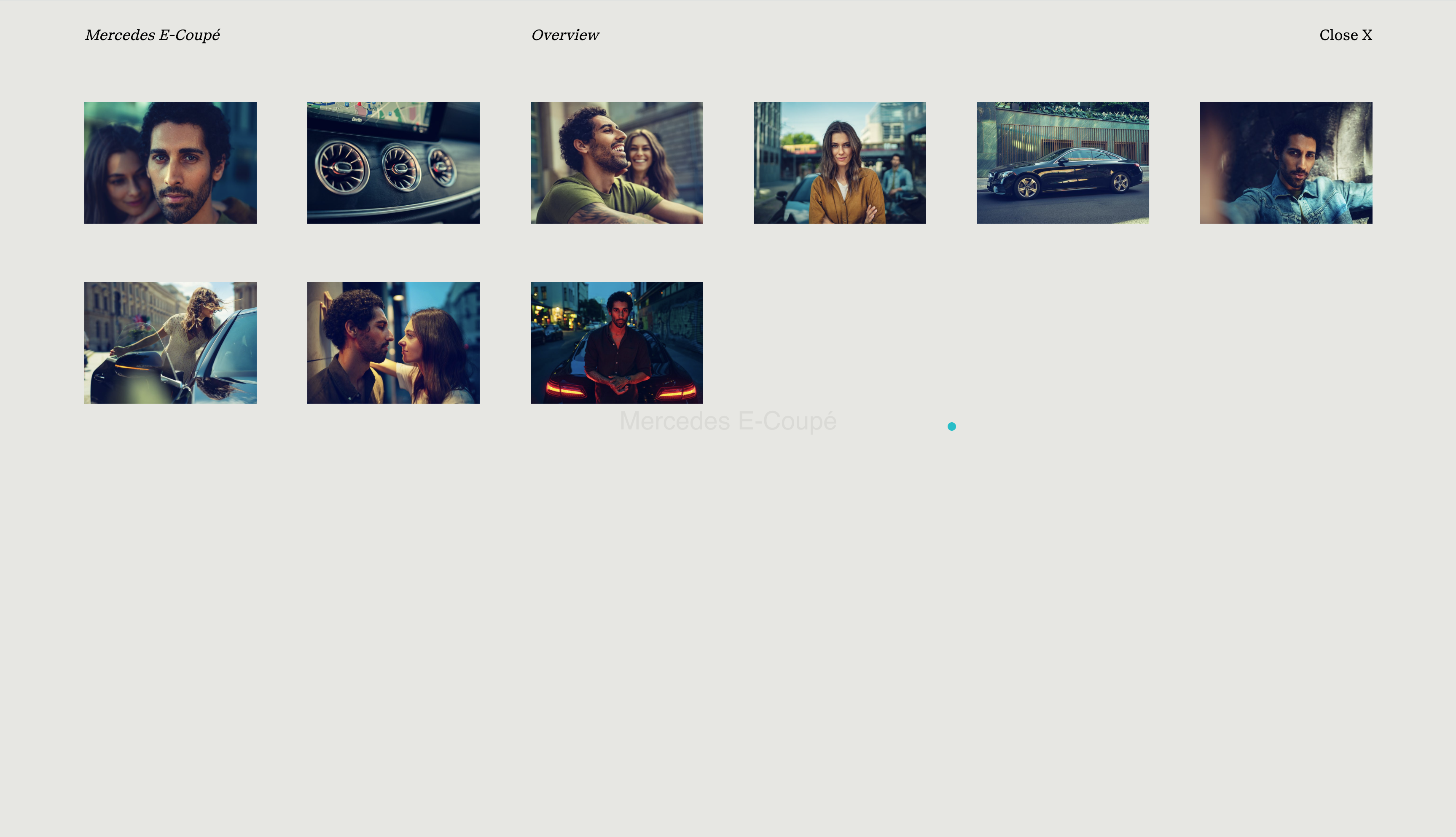View the man in denim jacket portrait

click(1285, 163)
